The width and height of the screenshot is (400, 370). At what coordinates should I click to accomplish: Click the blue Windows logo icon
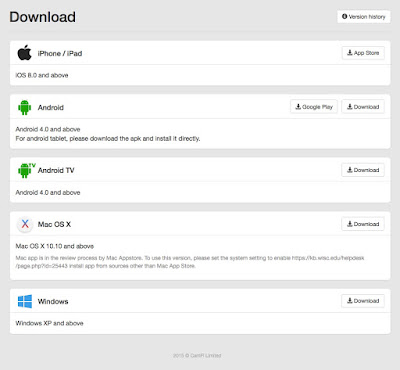[25, 301]
